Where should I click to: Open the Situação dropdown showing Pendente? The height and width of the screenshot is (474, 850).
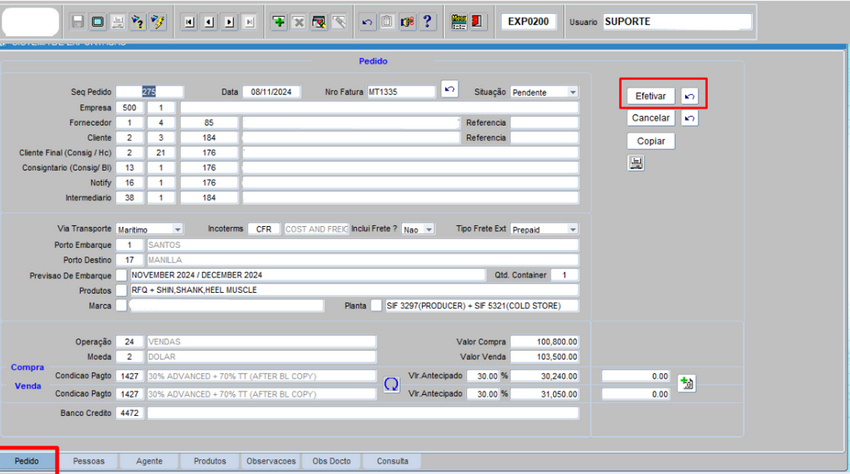(572, 92)
